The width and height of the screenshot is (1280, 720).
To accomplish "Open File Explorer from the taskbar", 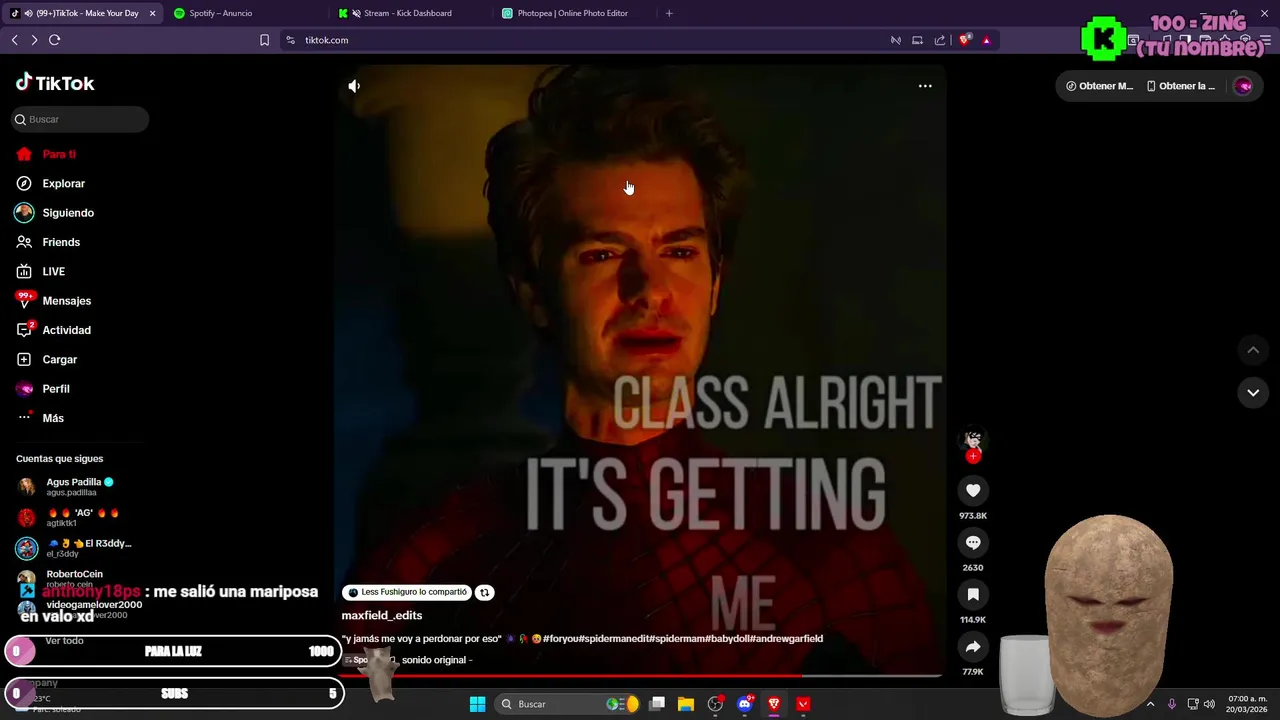I will click(686, 704).
